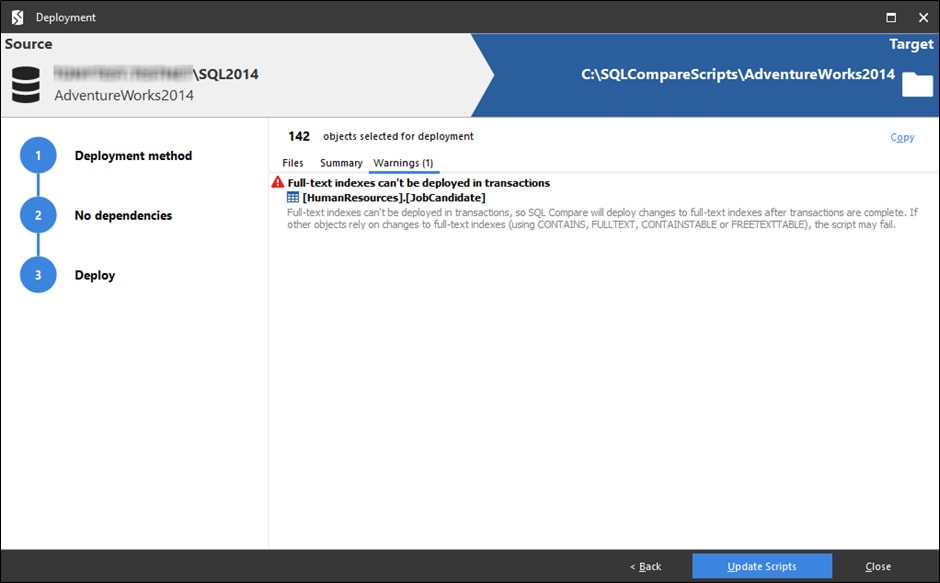Screen dimensions: 940x583
Task: Go back with the Back button
Action: point(645,566)
